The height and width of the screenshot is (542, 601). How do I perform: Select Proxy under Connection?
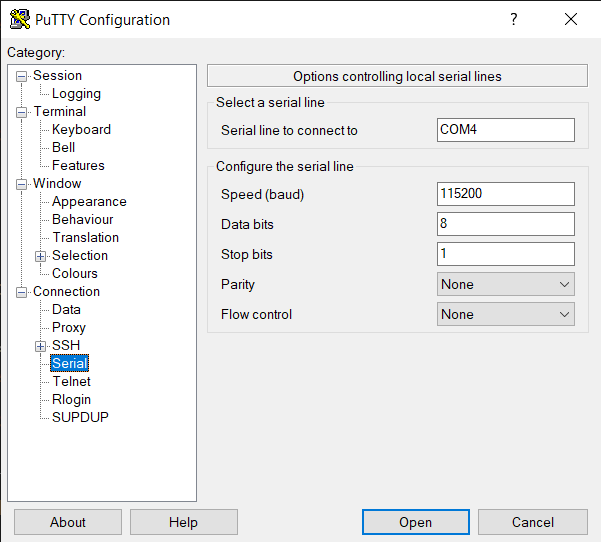(x=69, y=328)
